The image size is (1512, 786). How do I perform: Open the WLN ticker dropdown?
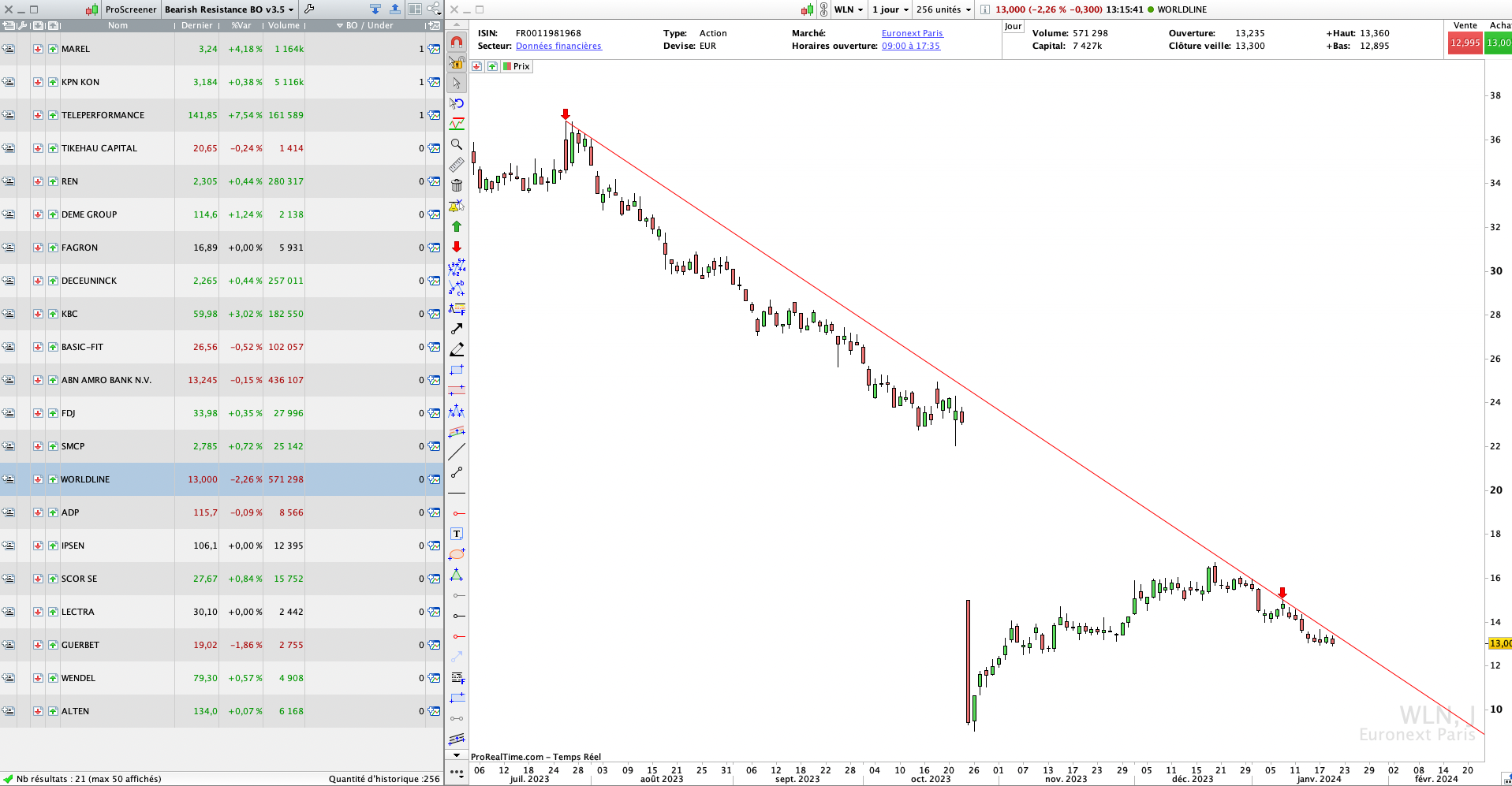click(849, 9)
